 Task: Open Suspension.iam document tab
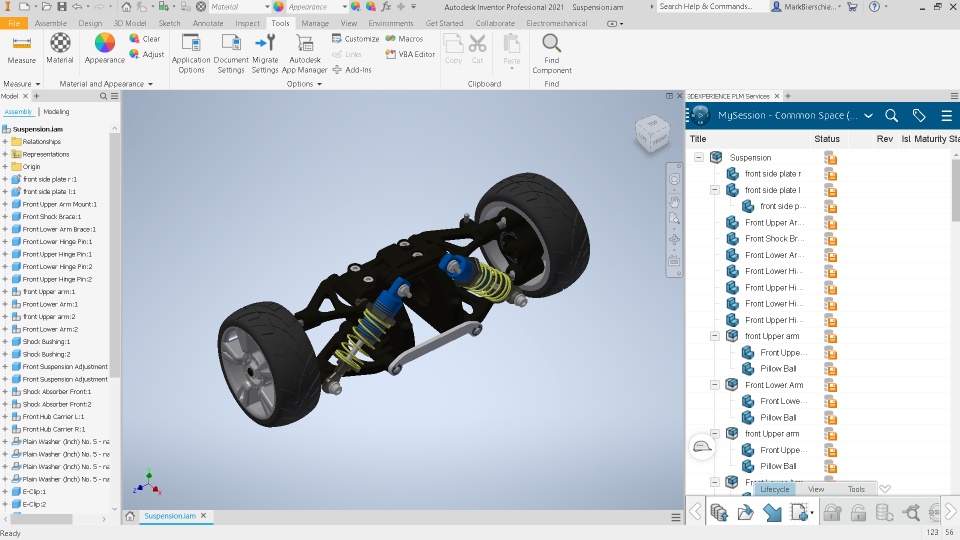(170, 516)
